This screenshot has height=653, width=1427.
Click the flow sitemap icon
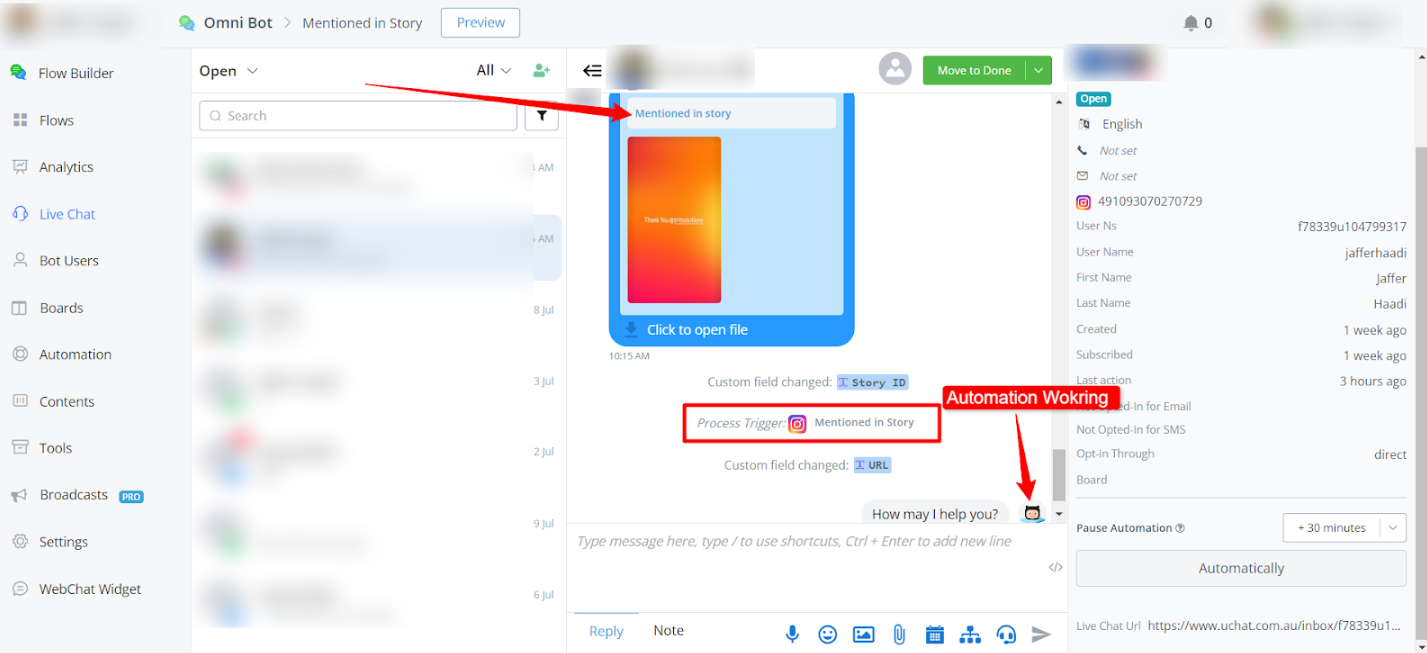[x=970, y=634]
